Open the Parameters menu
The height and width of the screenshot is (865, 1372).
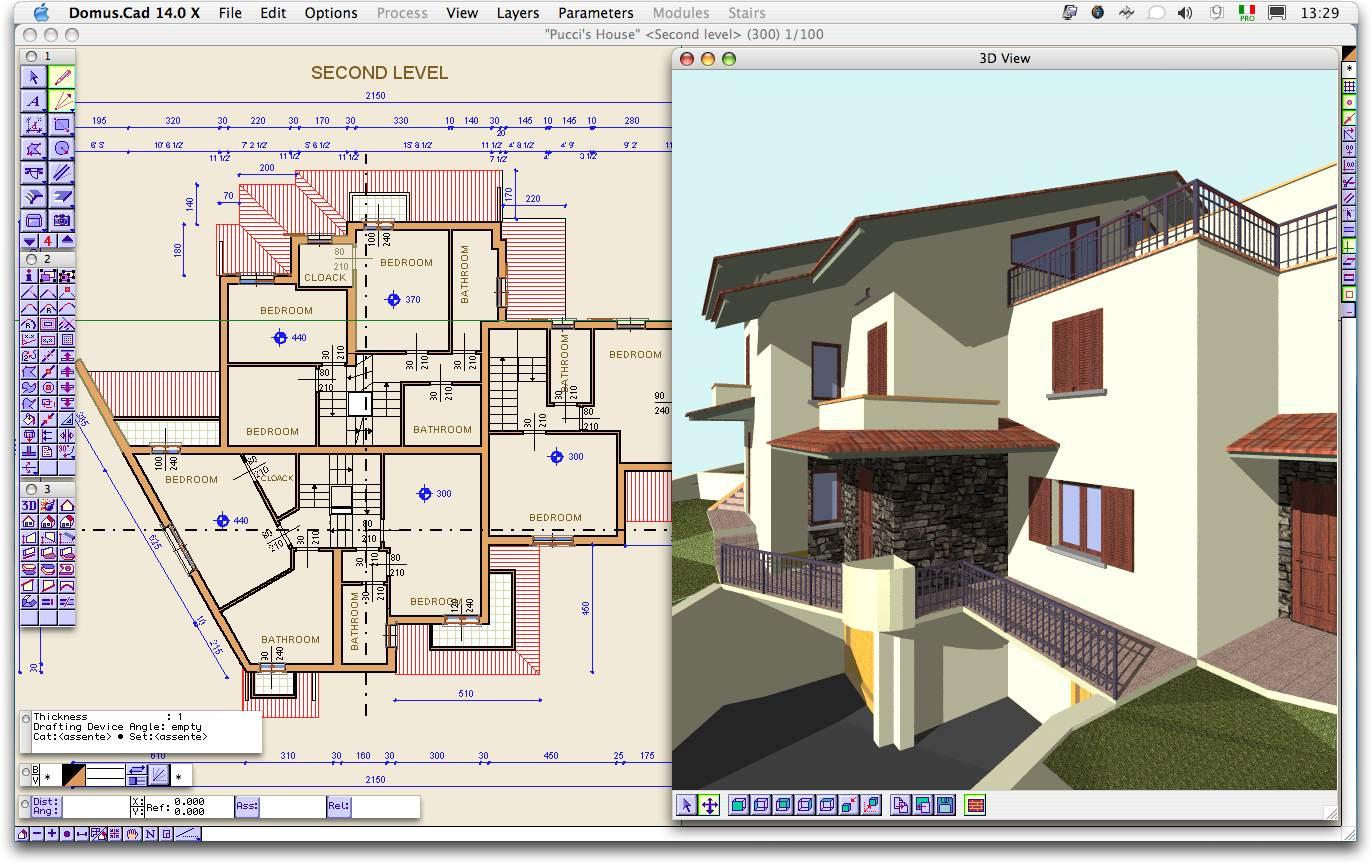coord(595,13)
